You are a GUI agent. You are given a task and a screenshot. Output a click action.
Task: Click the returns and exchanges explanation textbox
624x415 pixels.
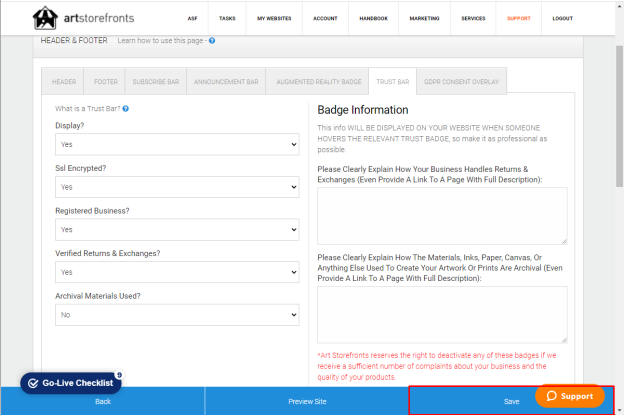tap(442, 216)
